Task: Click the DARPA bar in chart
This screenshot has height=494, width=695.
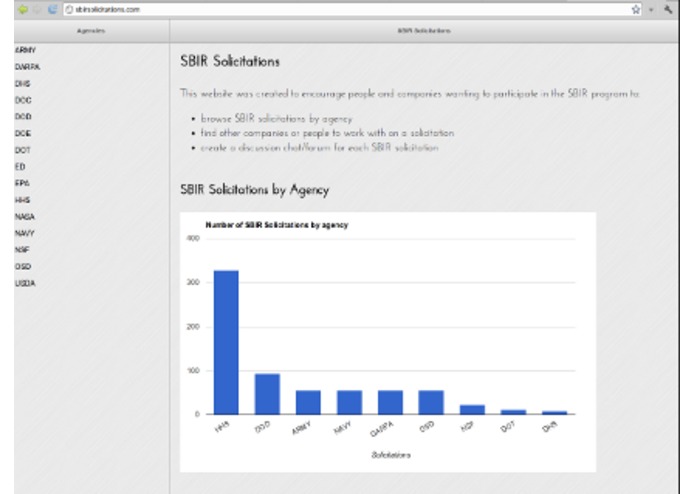Action: (390, 402)
